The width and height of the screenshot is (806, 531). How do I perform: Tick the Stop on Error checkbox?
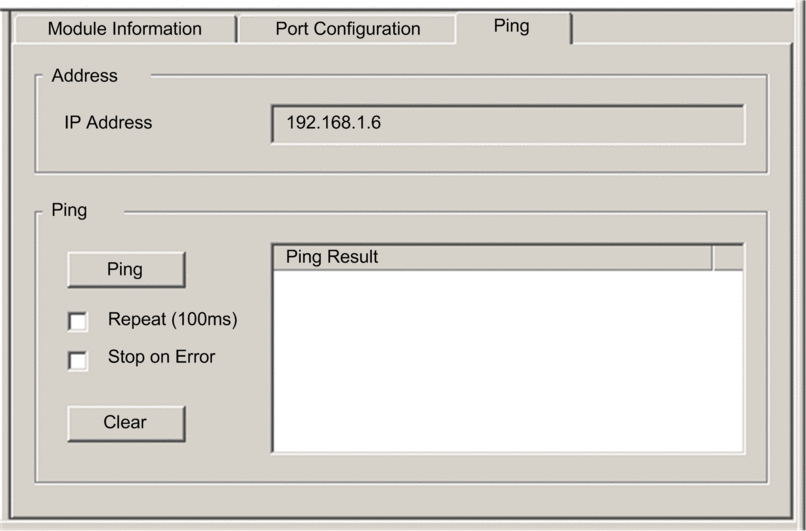78,360
